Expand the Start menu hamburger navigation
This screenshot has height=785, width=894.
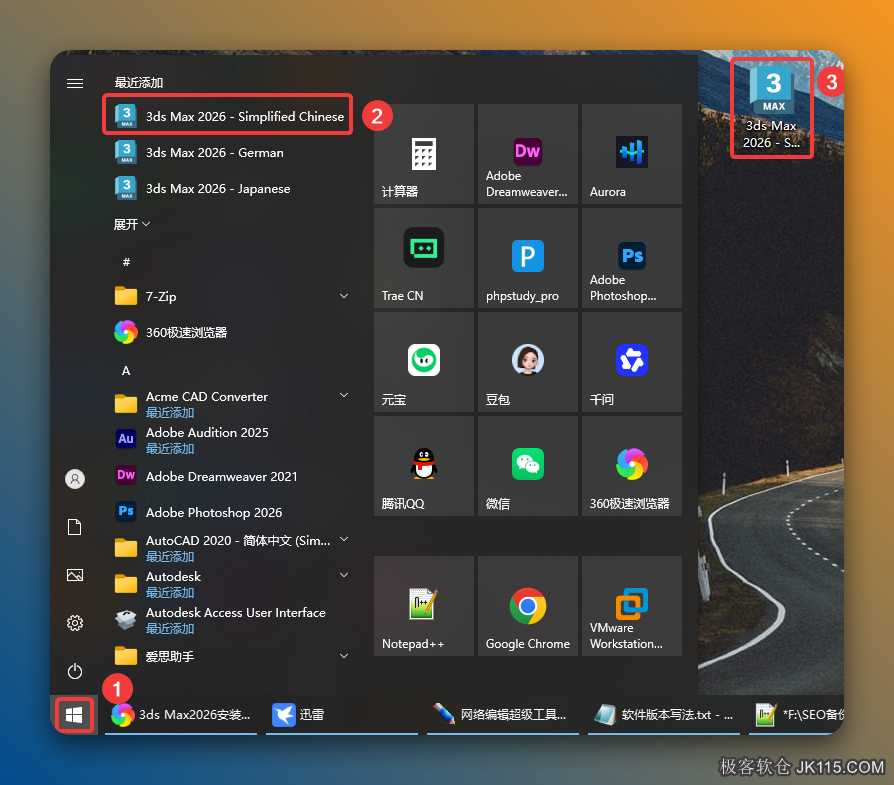tap(75, 83)
